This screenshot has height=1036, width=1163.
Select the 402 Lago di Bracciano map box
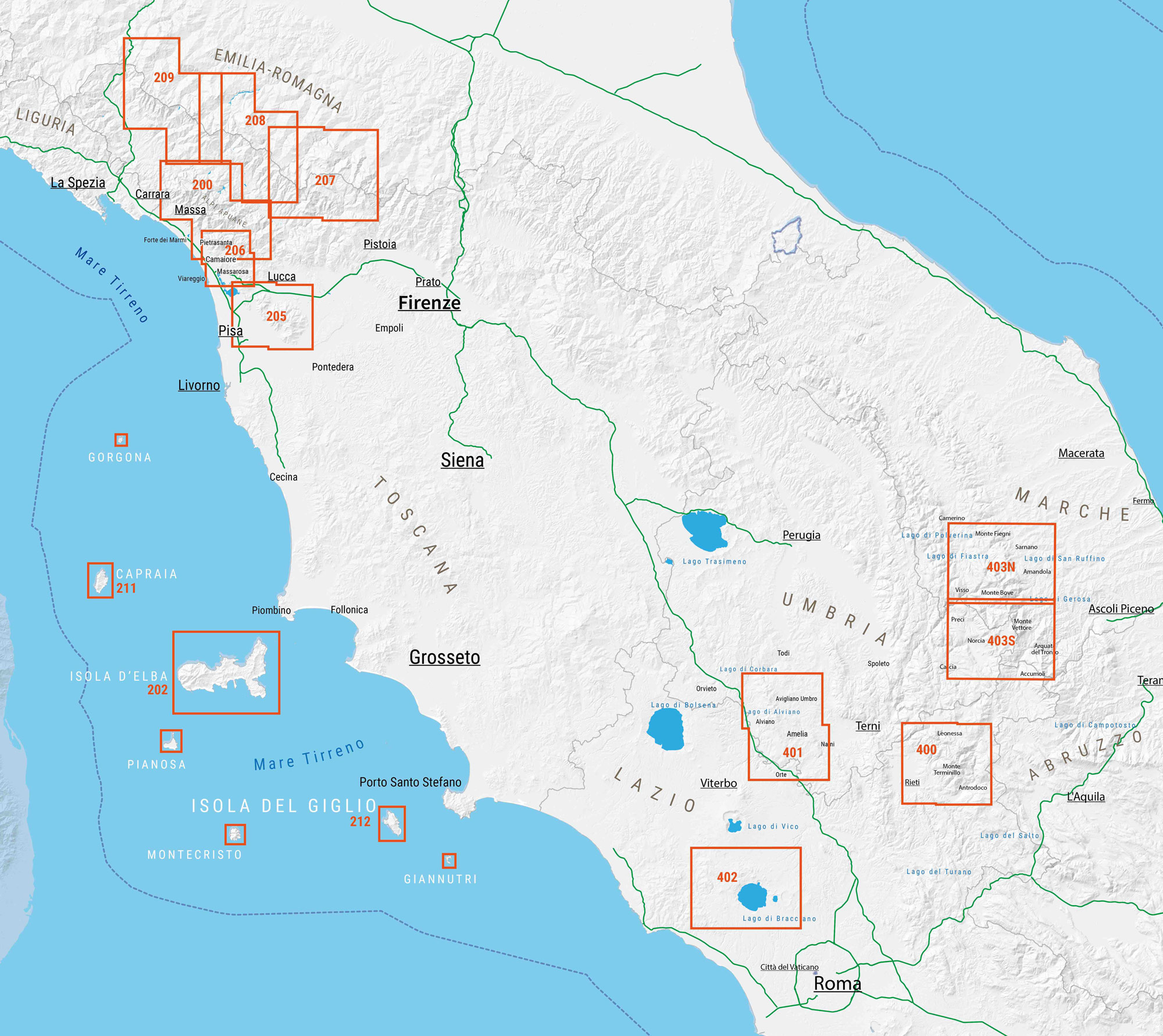(745, 888)
